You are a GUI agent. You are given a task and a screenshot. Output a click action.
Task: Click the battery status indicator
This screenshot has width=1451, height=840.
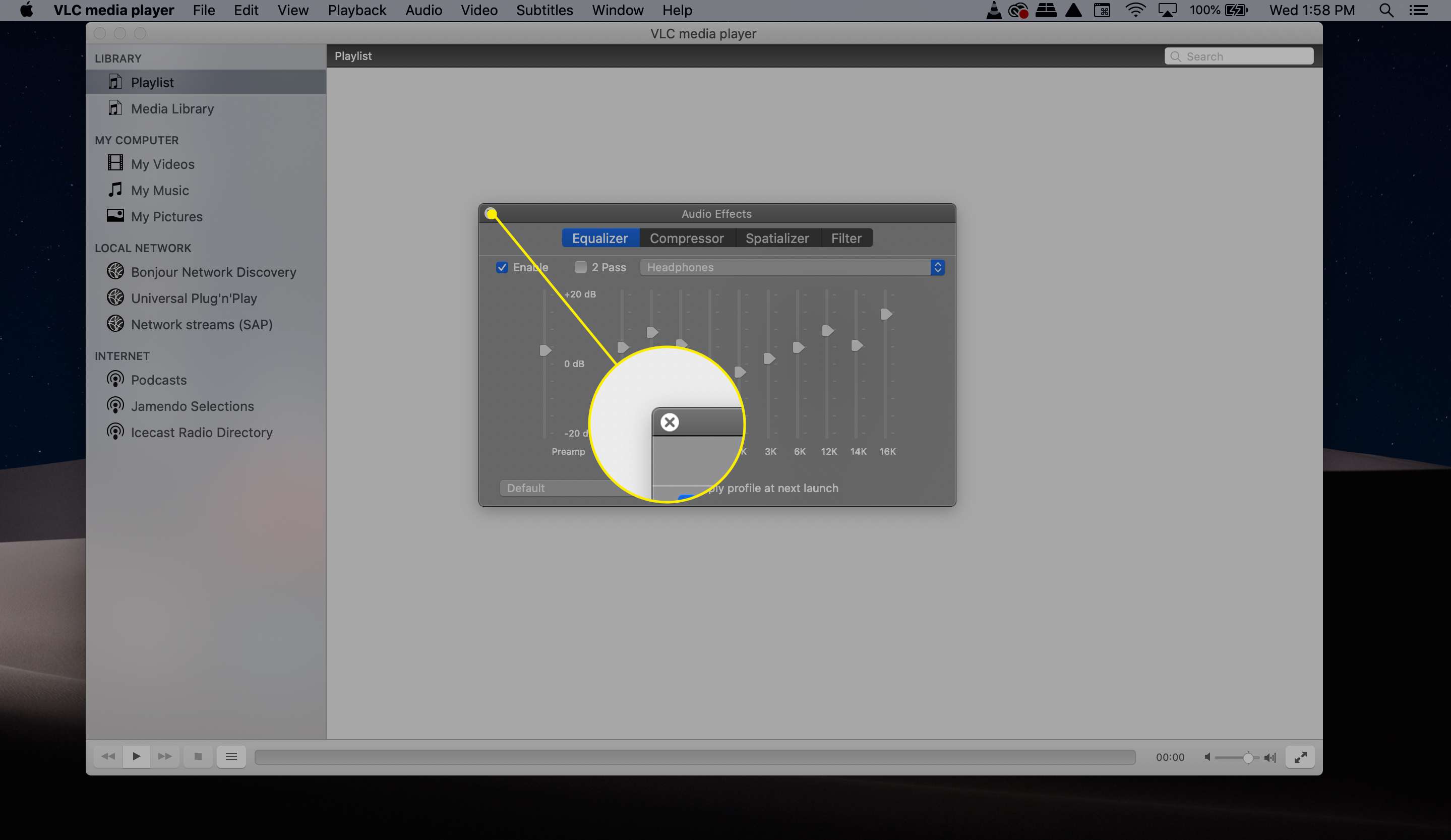[x=1219, y=11]
